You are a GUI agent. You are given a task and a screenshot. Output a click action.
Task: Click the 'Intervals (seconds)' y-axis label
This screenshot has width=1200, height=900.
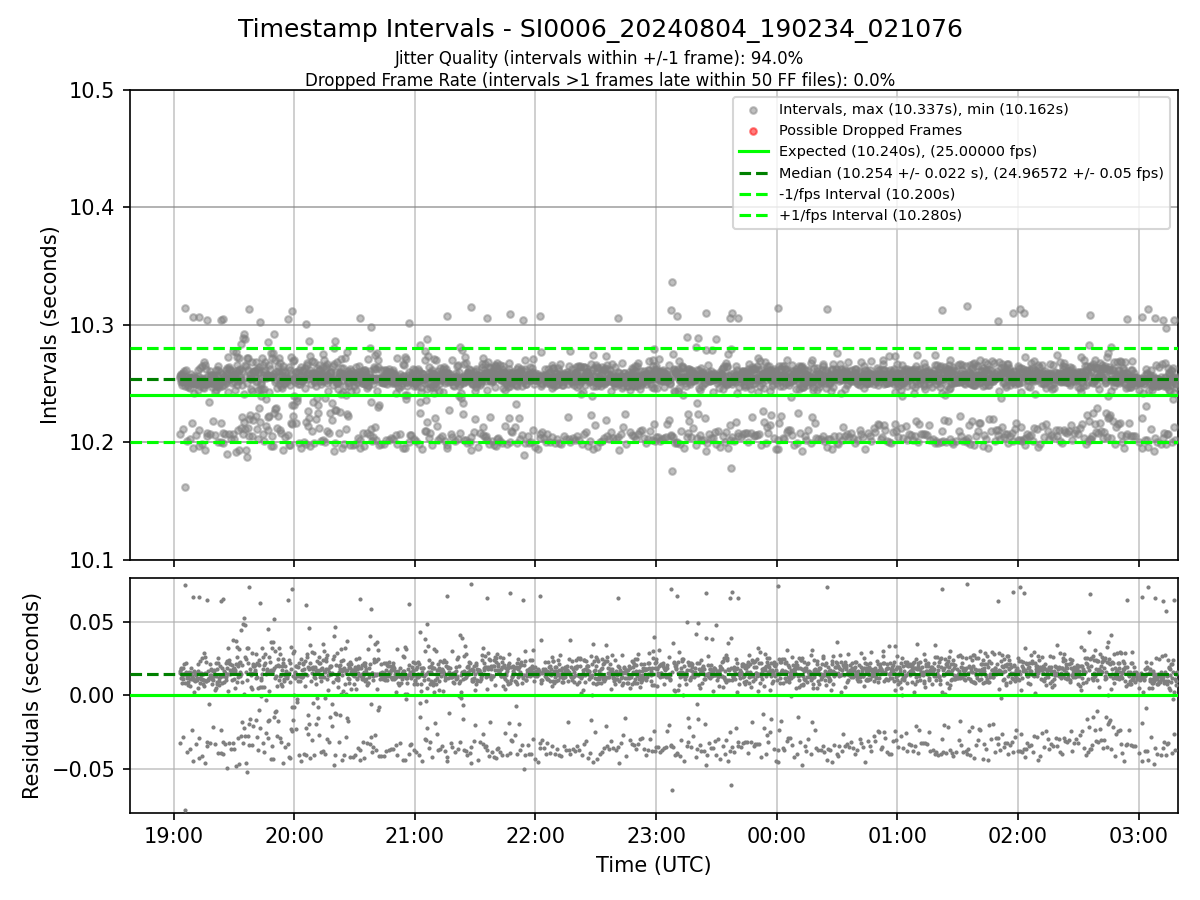tap(50, 325)
